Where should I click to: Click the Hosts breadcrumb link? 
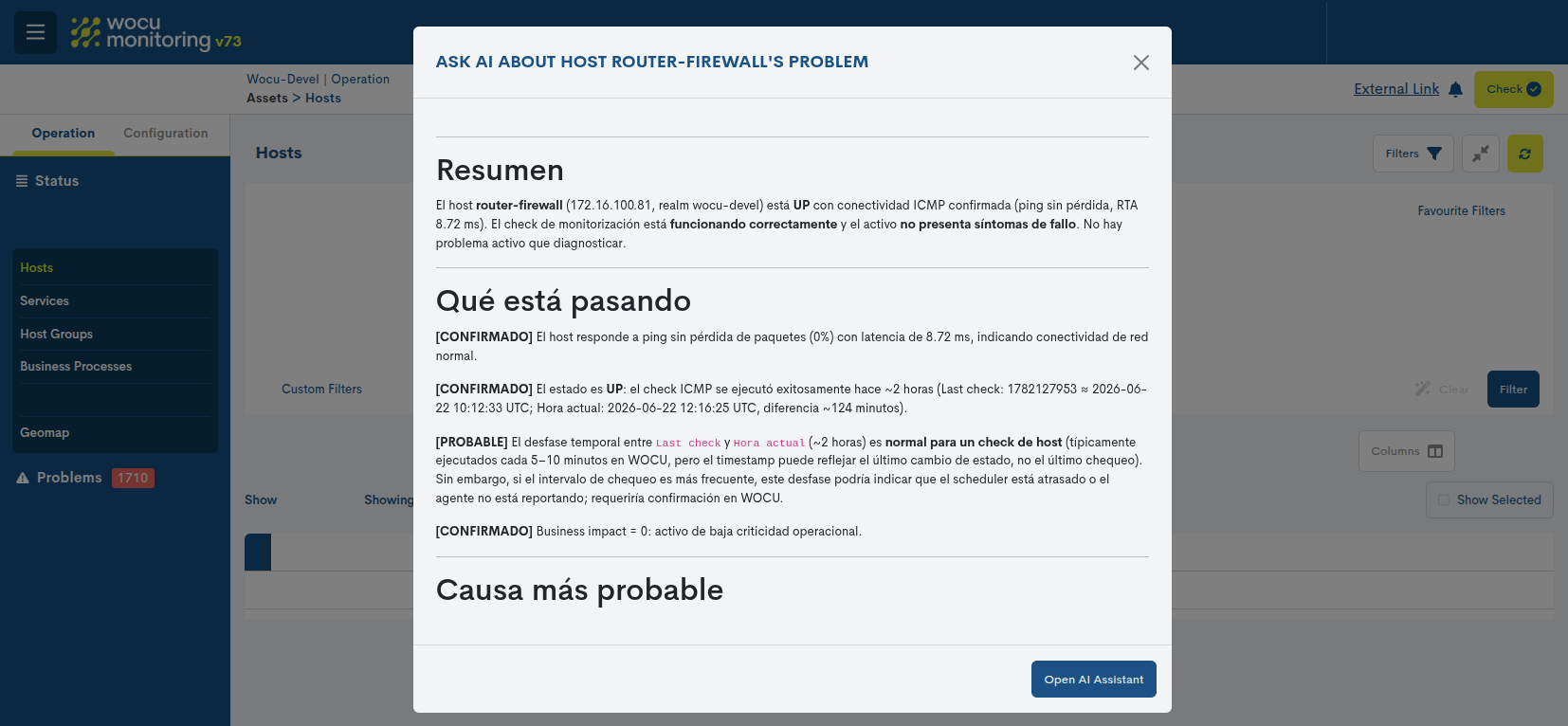coord(323,99)
